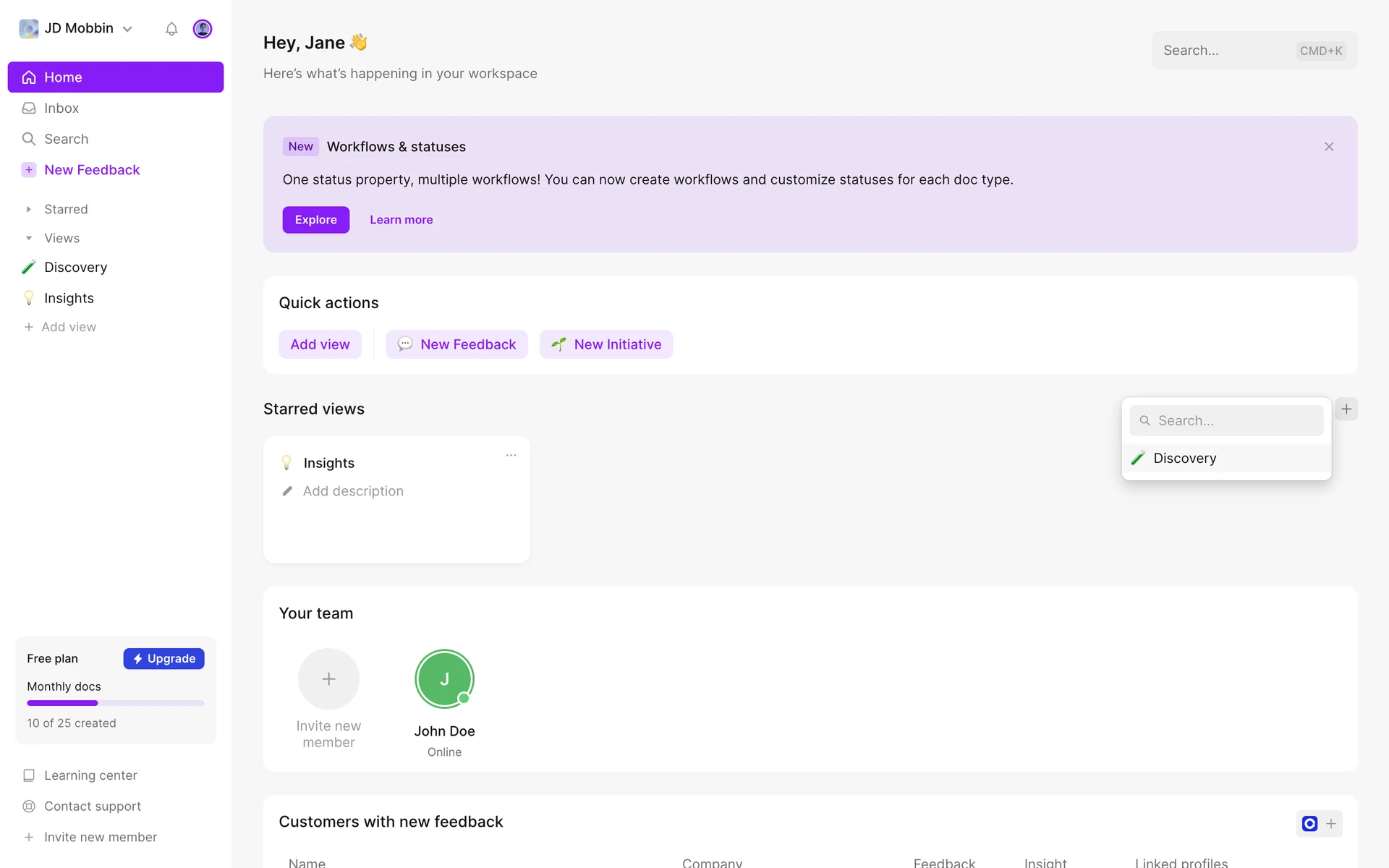
Task: Click the plus icon in Customers section
Action: point(1331,823)
